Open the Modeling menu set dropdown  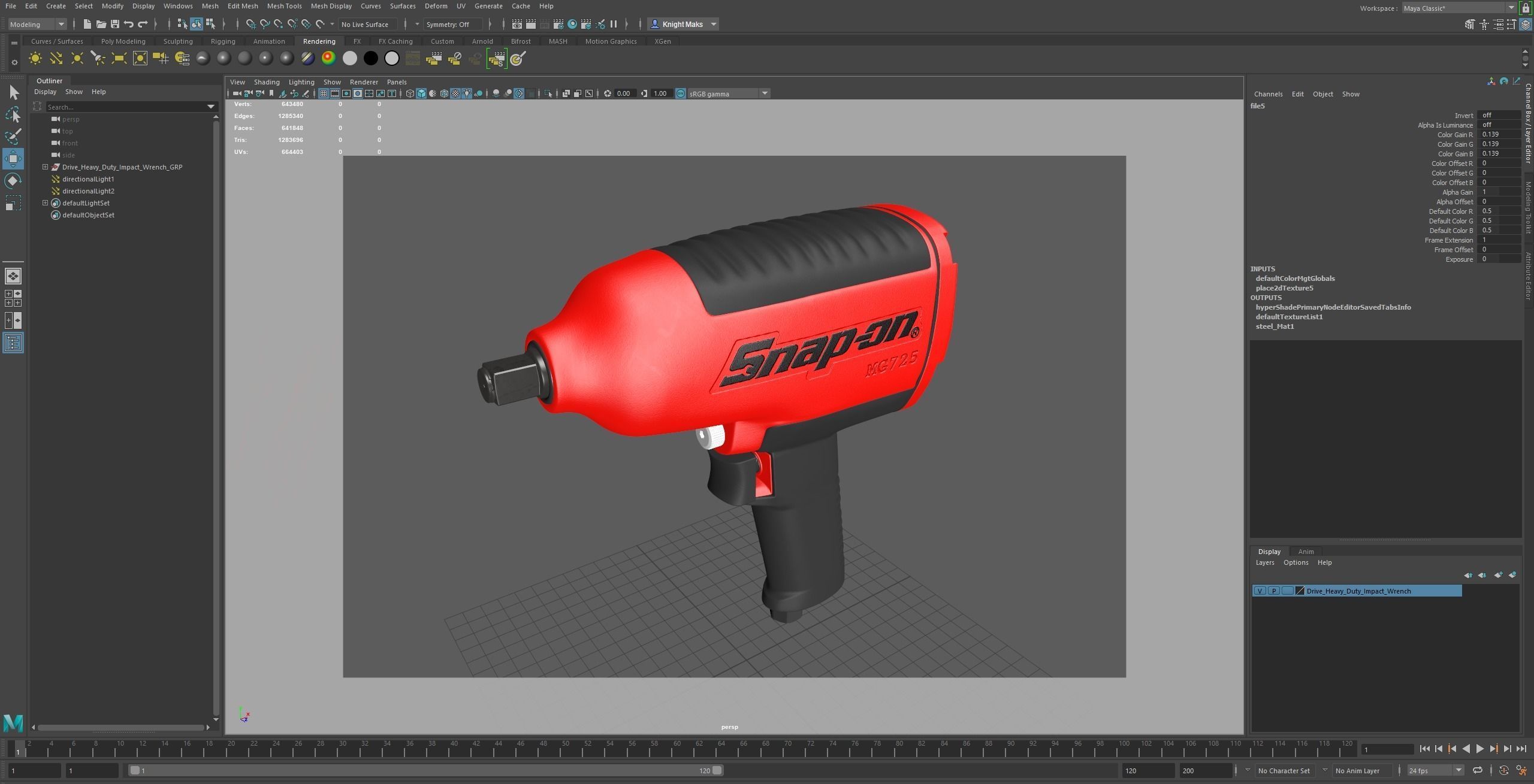(x=37, y=24)
